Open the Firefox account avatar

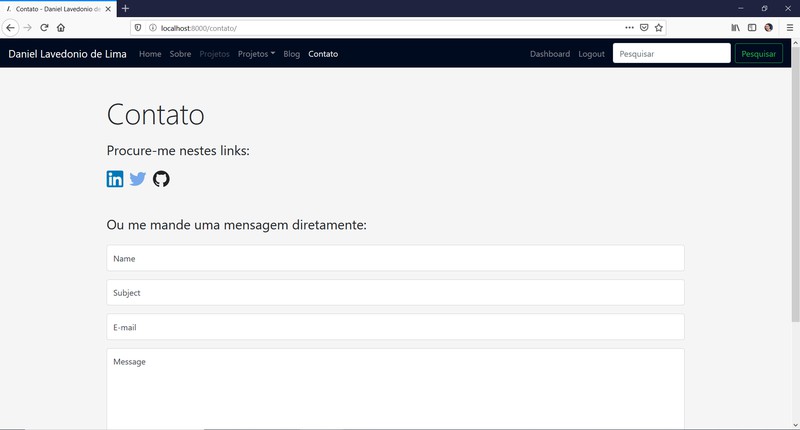[x=768, y=28]
